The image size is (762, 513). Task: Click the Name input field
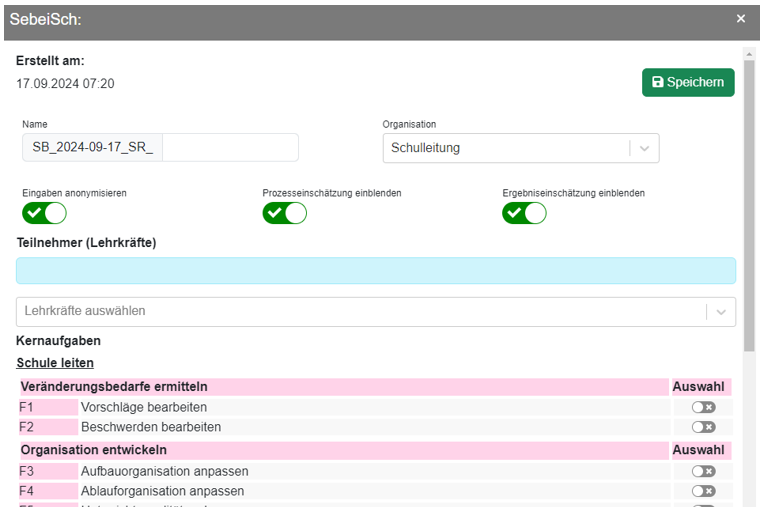click(160, 148)
